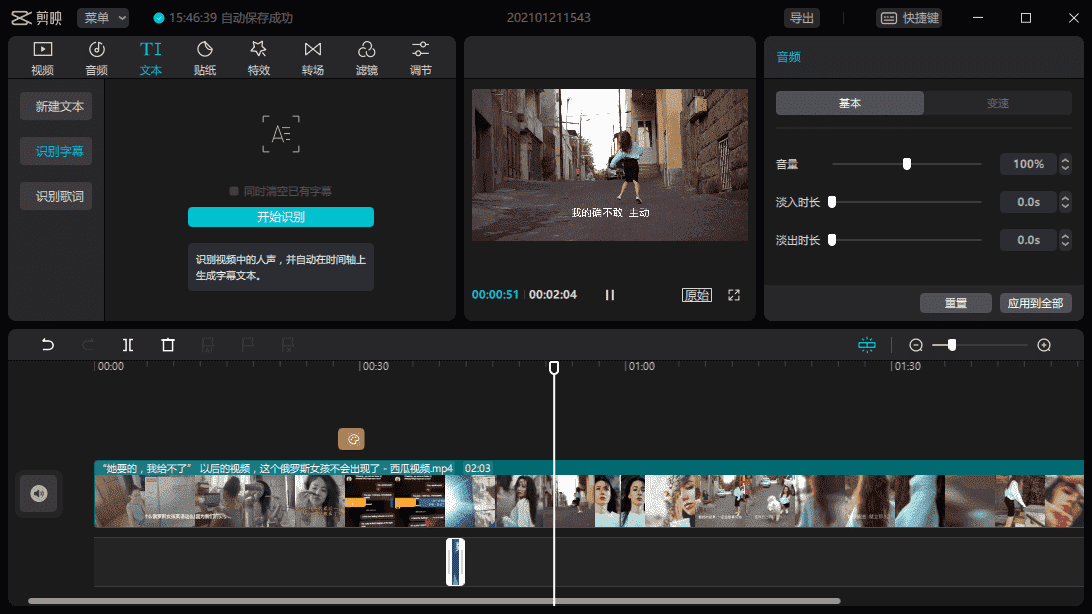Open the 转场 transitions panel
The image size is (1092, 614).
[x=313, y=56]
